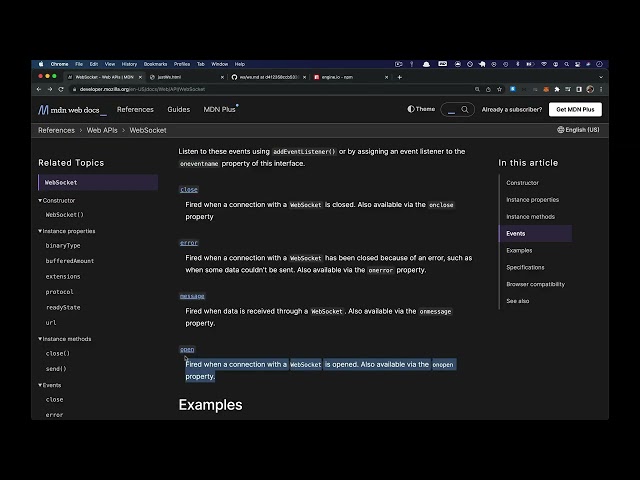This screenshot has height=480, width=640.
Task: Jump to Examples in article outline
Action: tap(519, 250)
